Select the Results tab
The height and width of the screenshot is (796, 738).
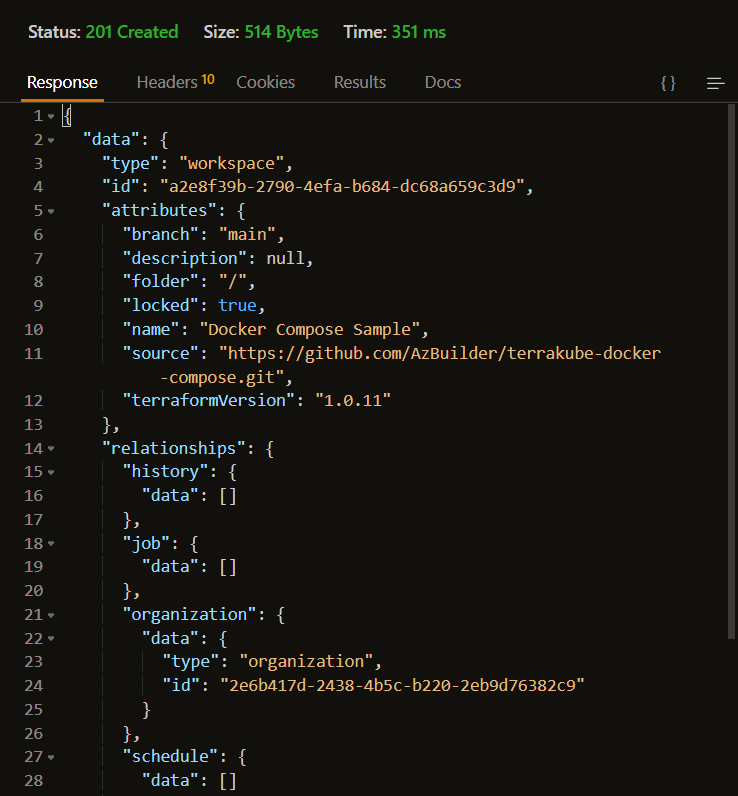pyautogui.click(x=359, y=82)
